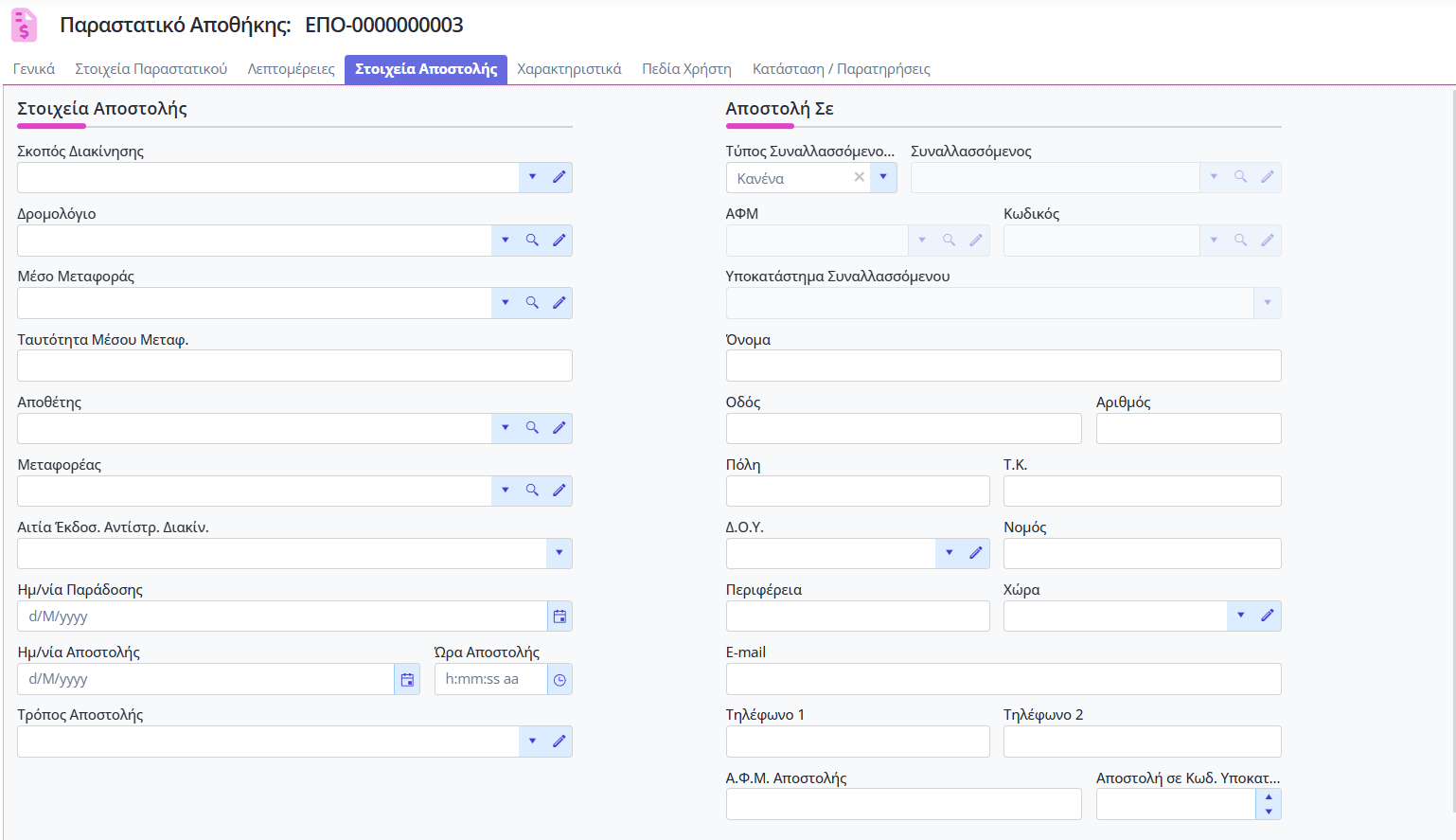This screenshot has height=840, width=1456.
Task: Expand the Αιτία Έκδοσ. Αντίστρ. Διακίν. dropdown
Action: point(559,553)
